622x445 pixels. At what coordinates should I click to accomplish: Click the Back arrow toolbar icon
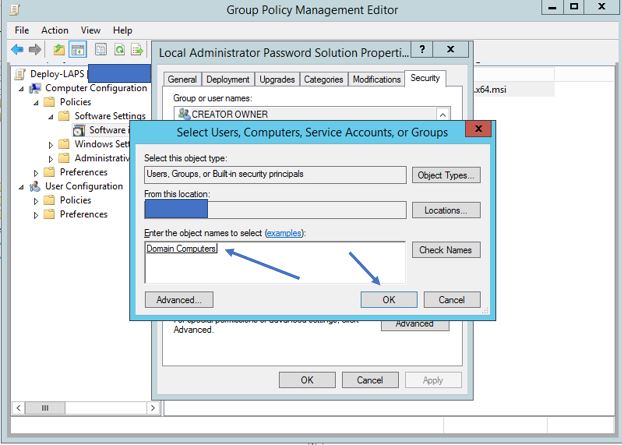(17, 50)
